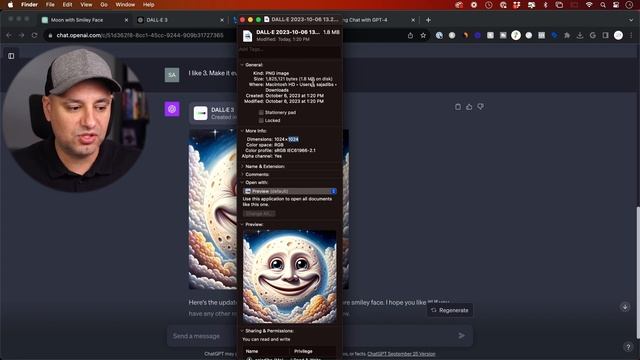Open Chrome downloads icon
The width and height of the screenshot is (640, 360).
(x=580, y=36)
